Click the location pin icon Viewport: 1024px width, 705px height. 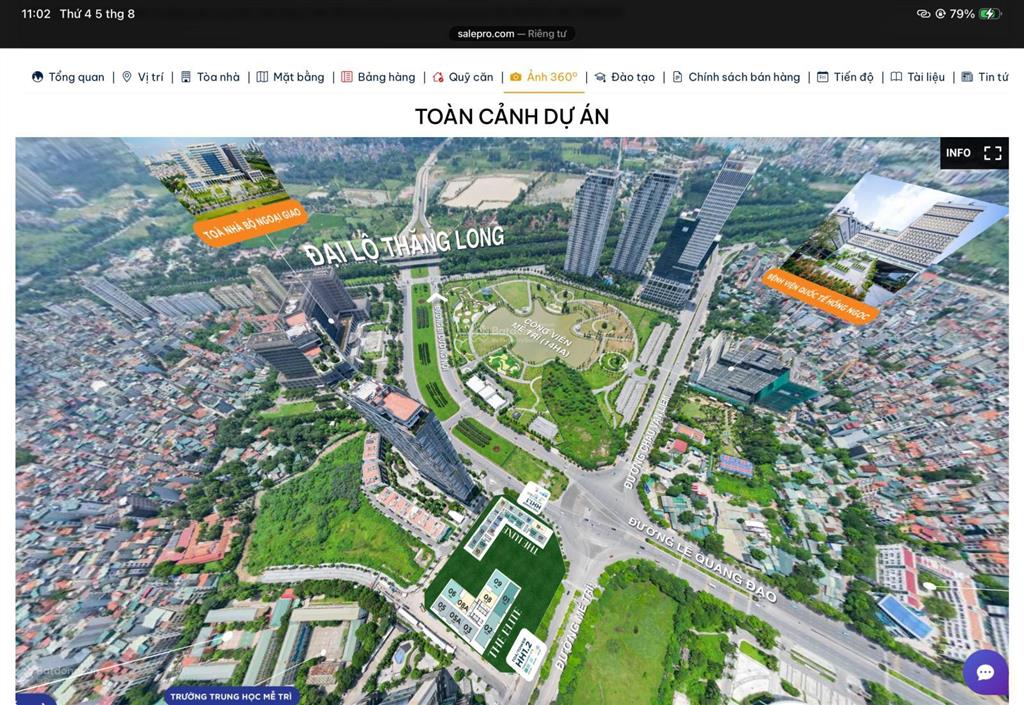coord(127,77)
